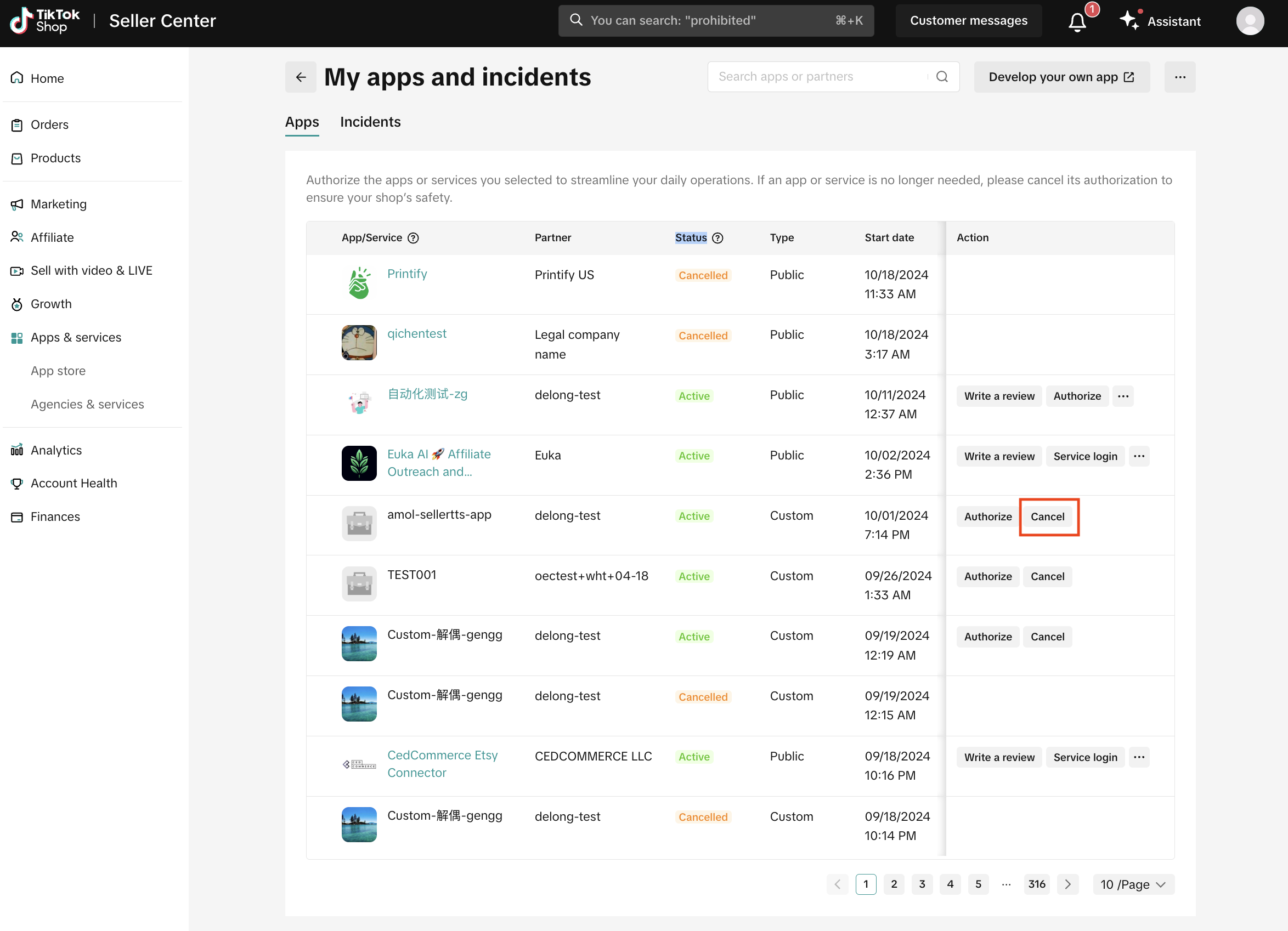Click the notification bell icon
The height and width of the screenshot is (931, 1288).
1077,21
